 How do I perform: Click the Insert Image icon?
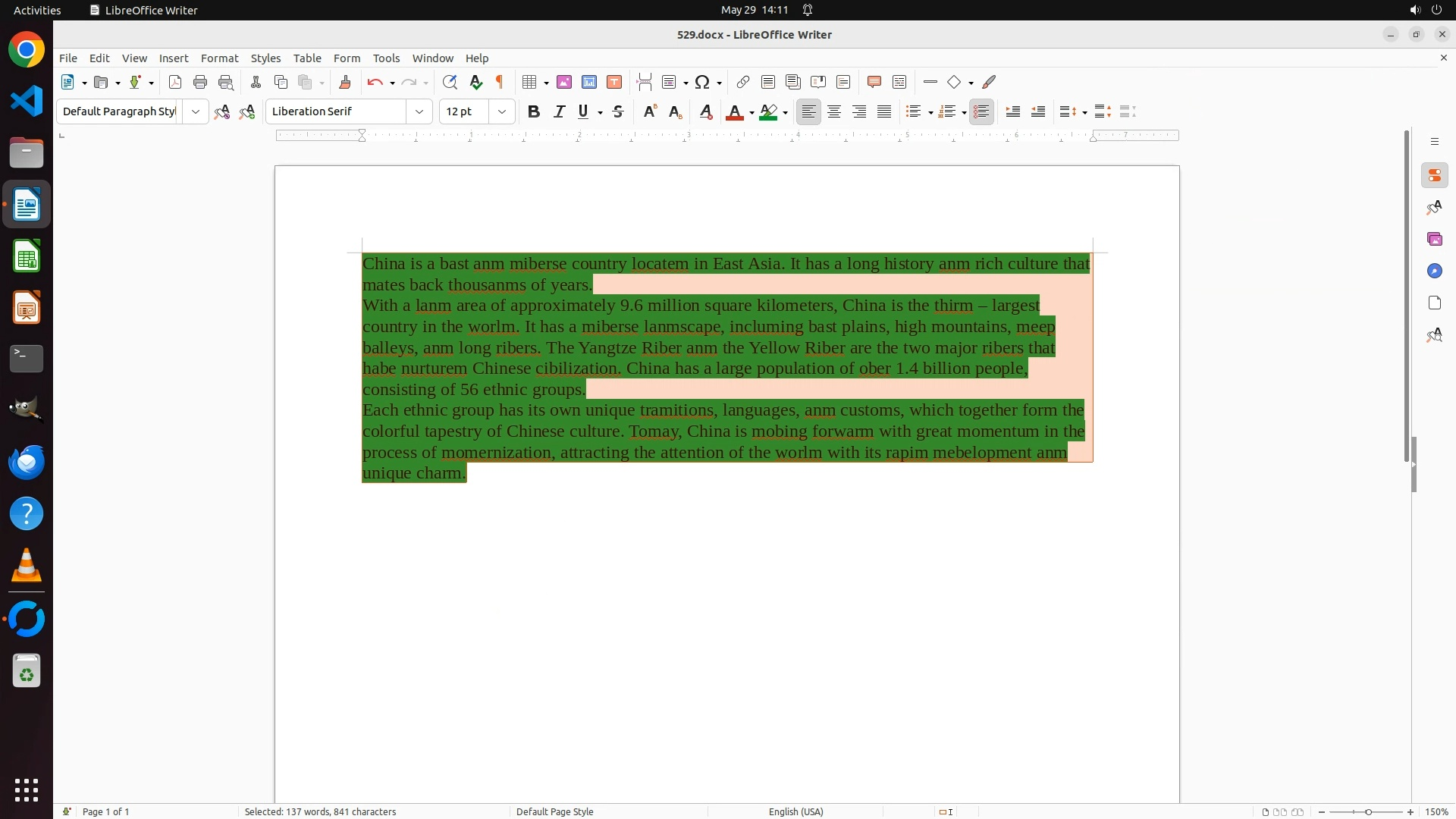tap(564, 82)
